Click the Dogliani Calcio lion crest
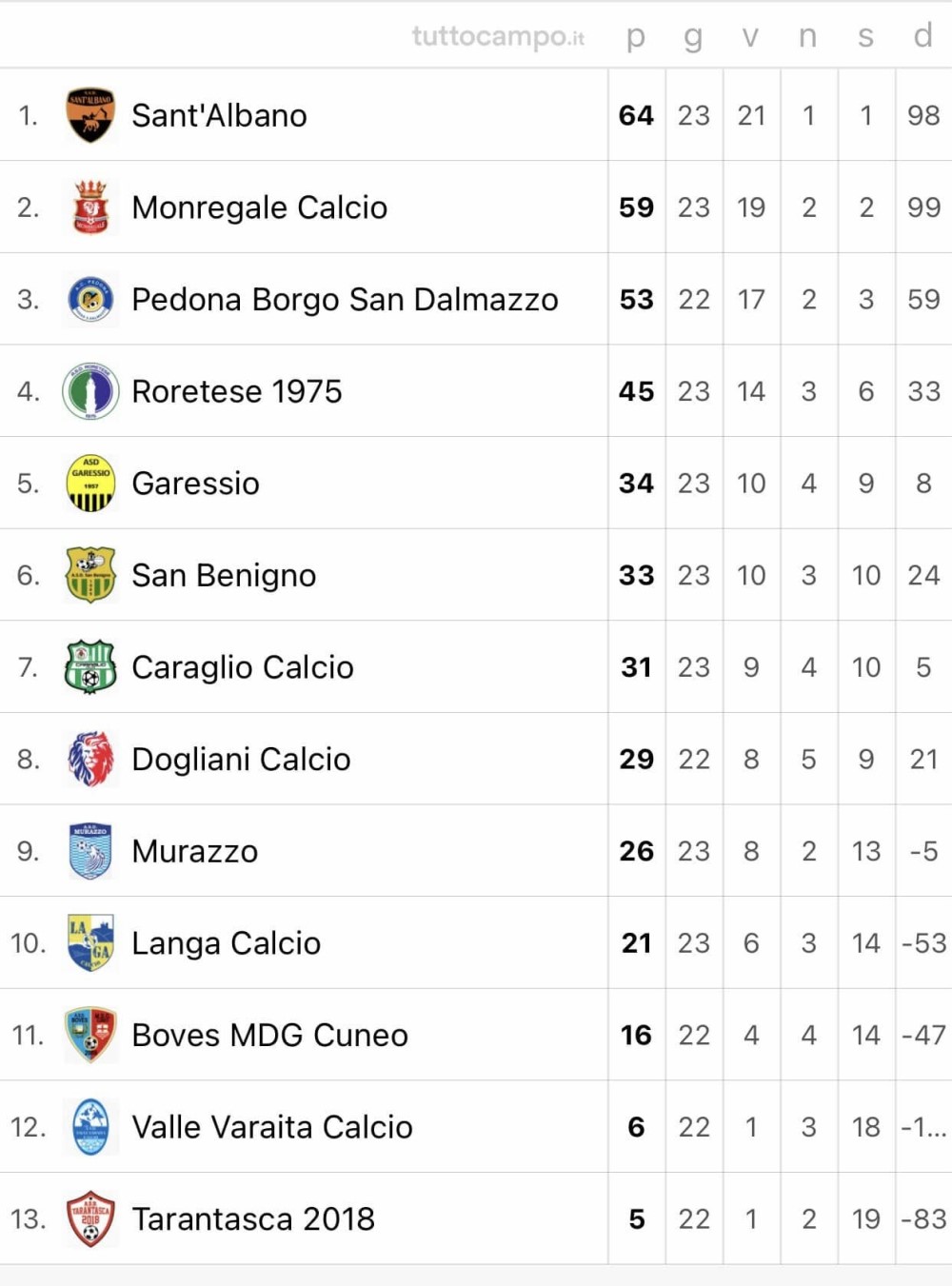Viewport: 952px width, 1286px height. click(90, 760)
